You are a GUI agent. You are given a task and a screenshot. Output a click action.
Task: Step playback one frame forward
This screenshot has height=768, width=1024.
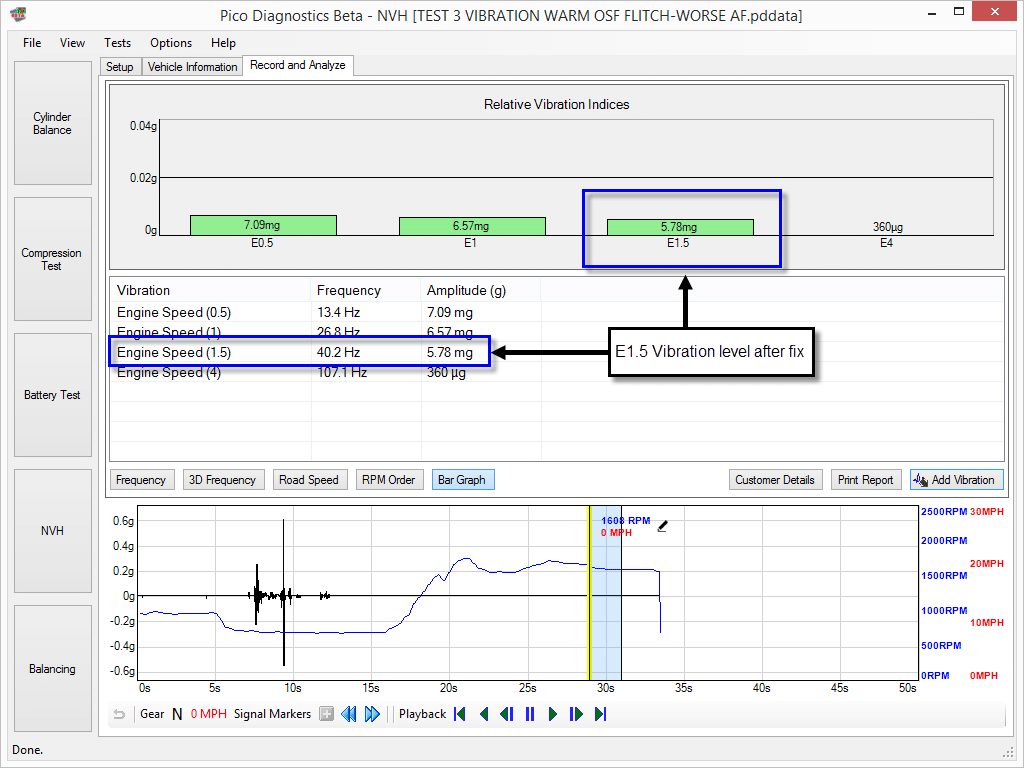[576, 714]
